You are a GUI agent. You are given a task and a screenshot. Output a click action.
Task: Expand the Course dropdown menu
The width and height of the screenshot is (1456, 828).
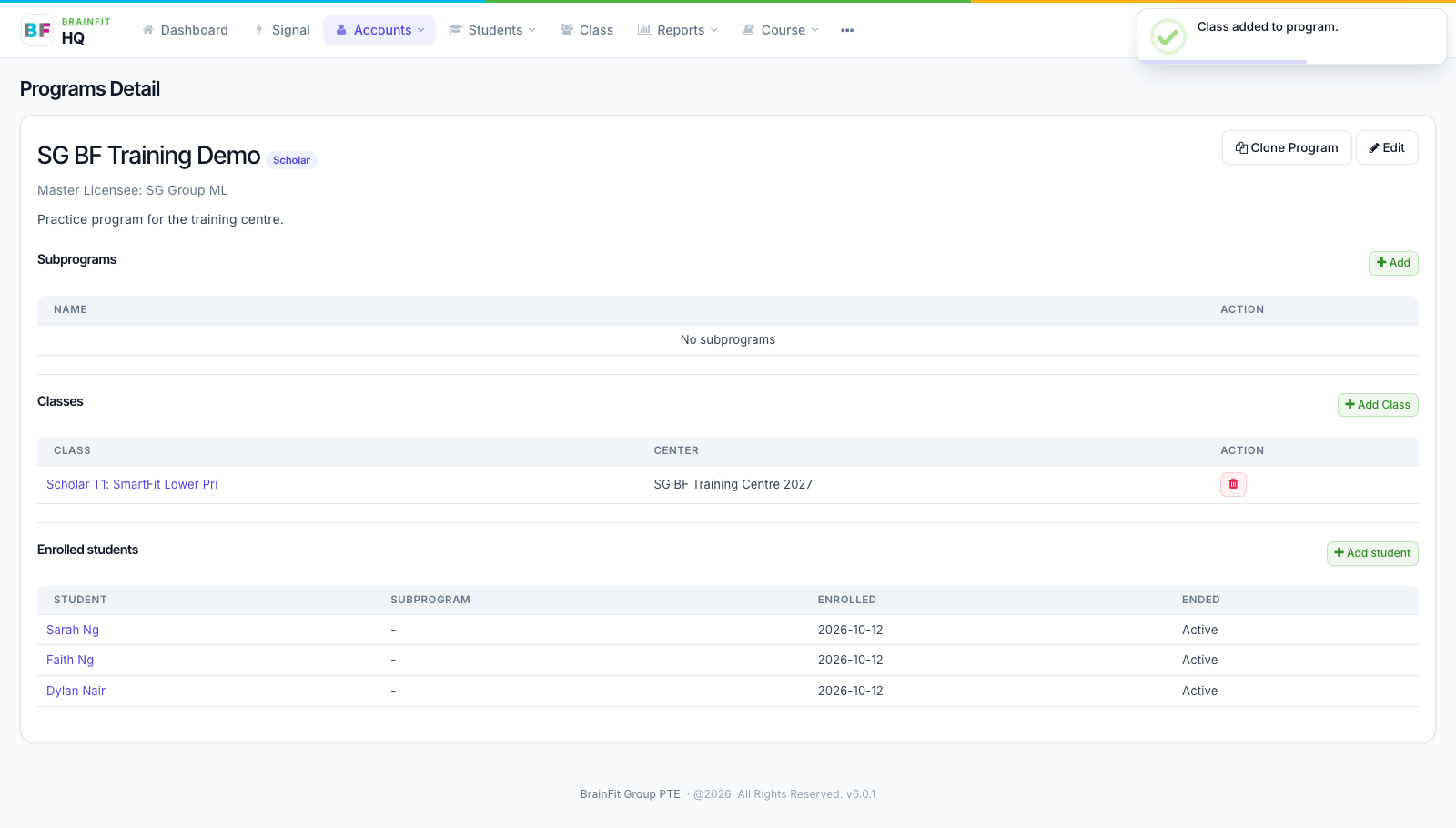(781, 30)
